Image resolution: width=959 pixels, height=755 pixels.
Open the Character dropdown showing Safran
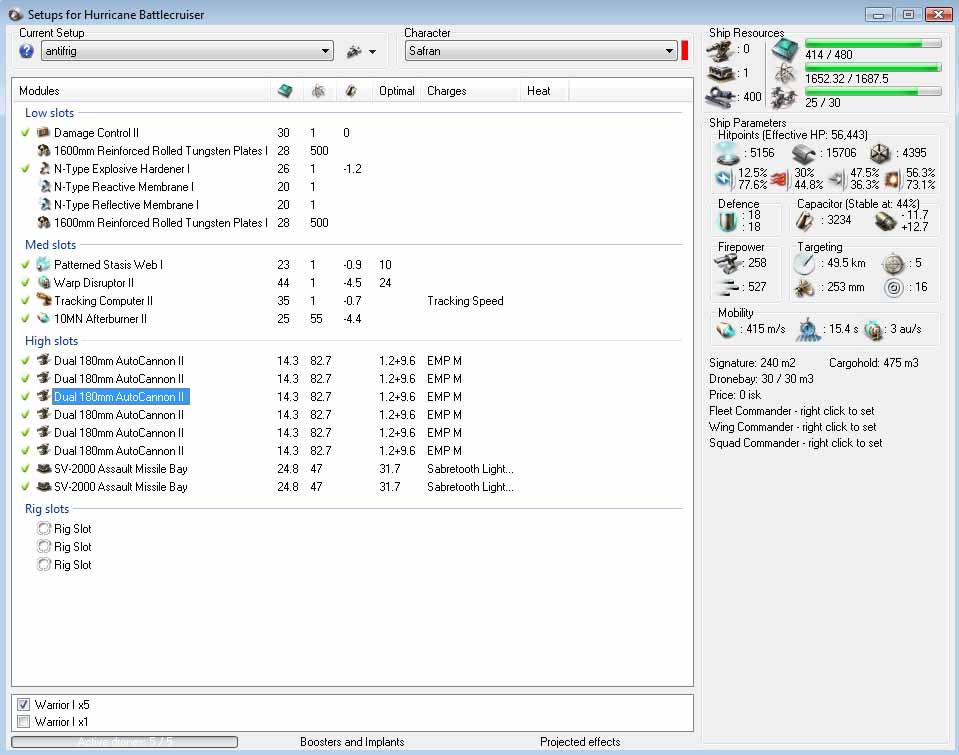click(x=669, y=51)
